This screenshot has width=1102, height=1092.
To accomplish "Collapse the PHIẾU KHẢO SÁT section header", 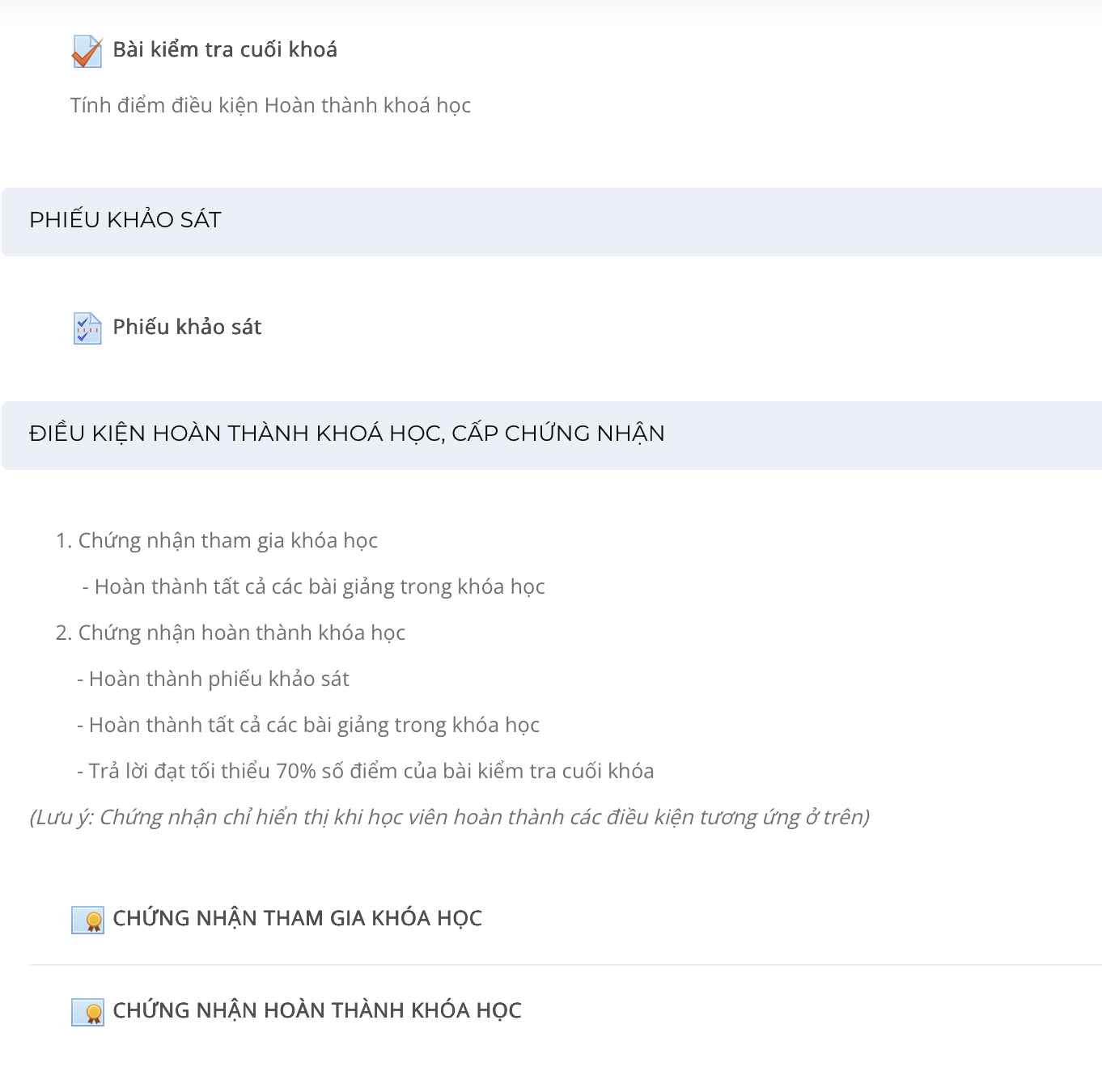I will point(551,222).
